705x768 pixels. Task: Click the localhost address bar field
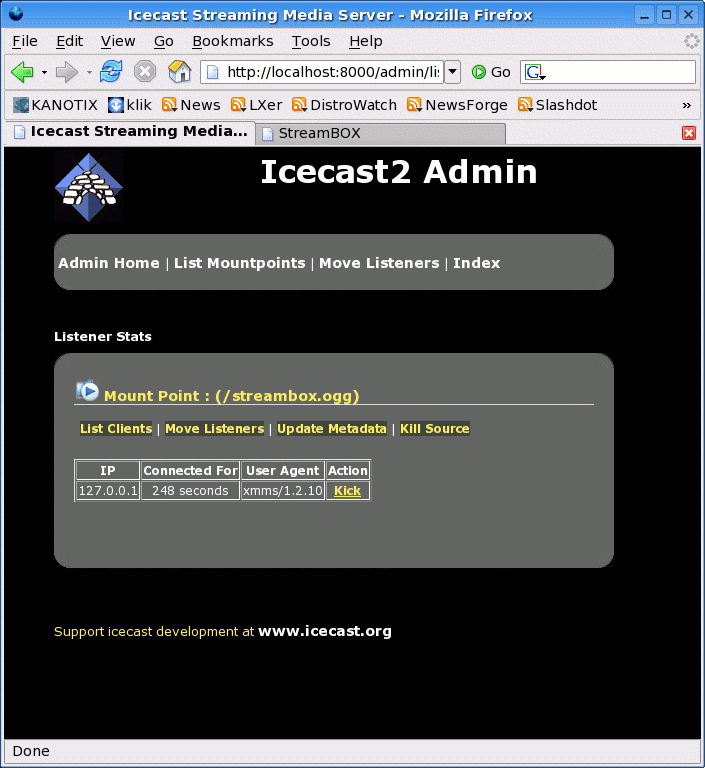pyautogui.click(x=330, y=72)
